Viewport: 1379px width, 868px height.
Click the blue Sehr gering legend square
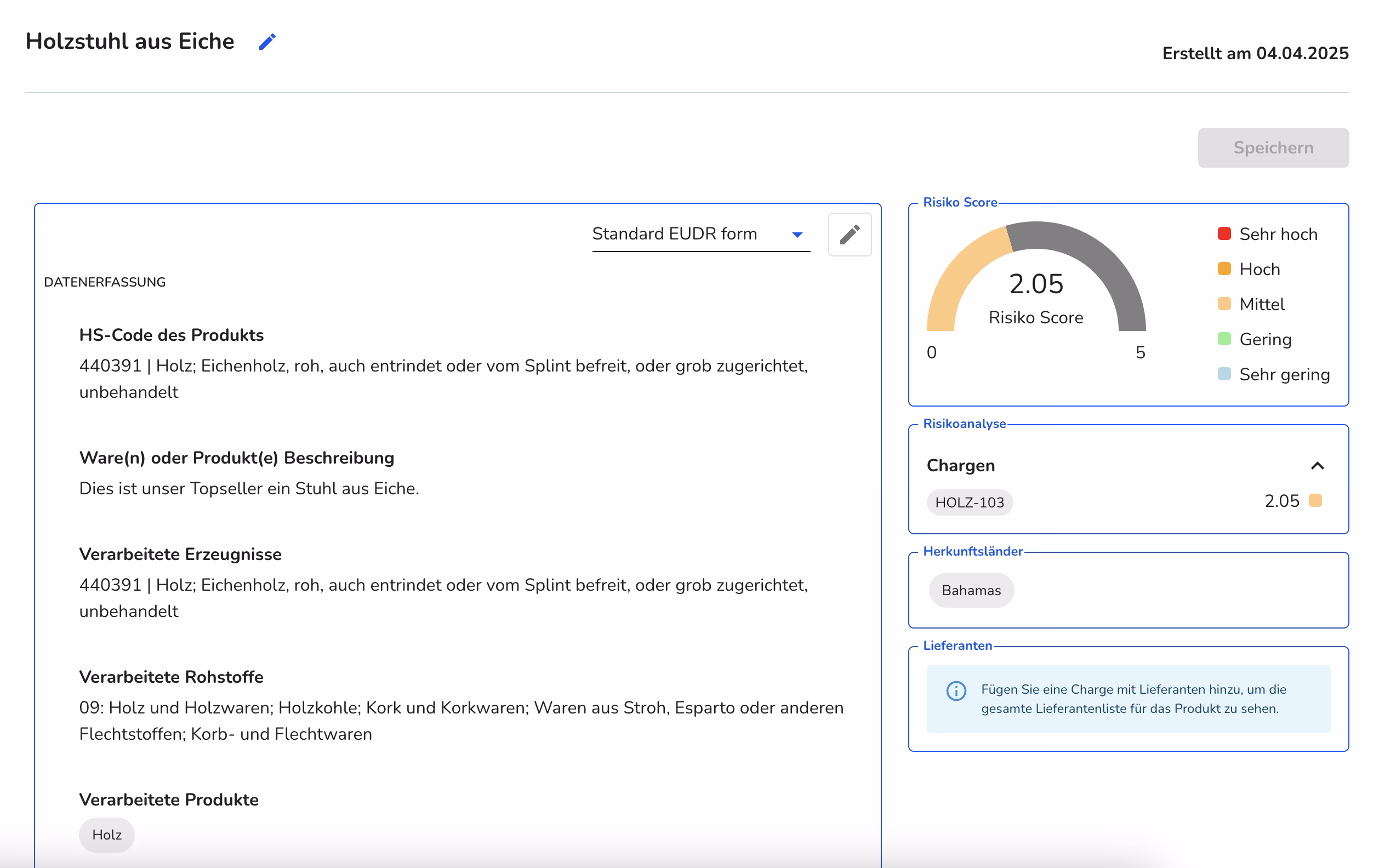pyautogui.click(x=1225, y=374)
